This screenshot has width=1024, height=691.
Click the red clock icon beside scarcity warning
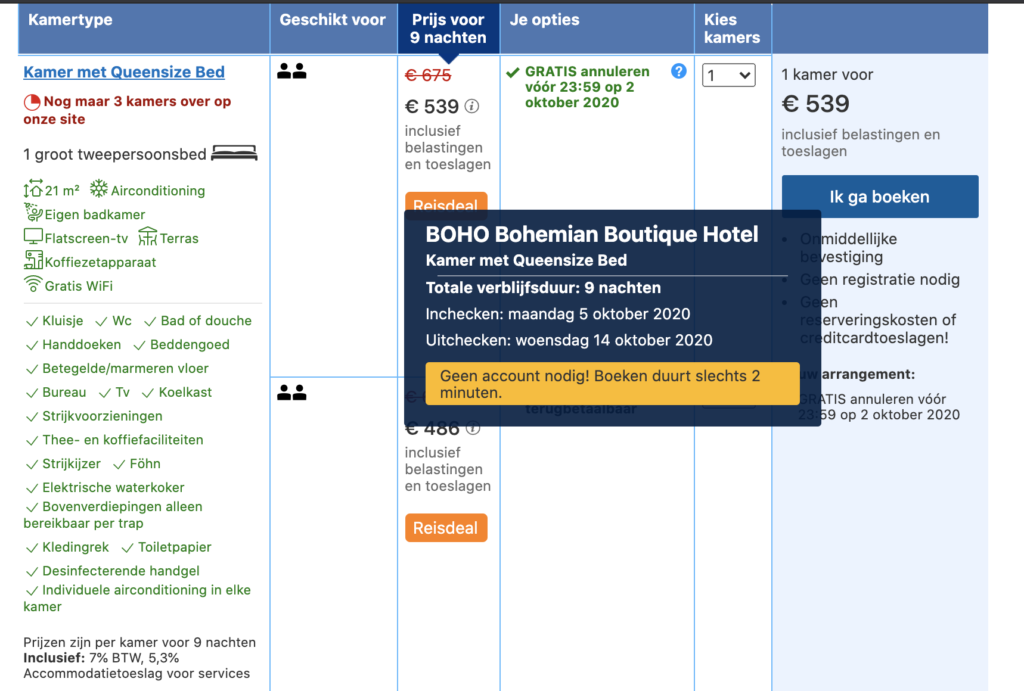(32, 102)
